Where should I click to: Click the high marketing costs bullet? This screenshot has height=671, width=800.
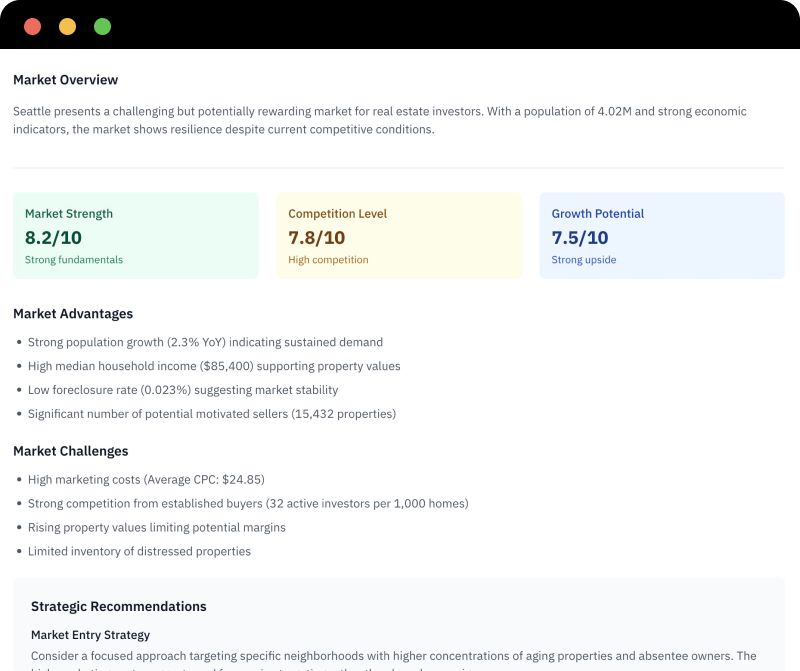coord(146,479)
